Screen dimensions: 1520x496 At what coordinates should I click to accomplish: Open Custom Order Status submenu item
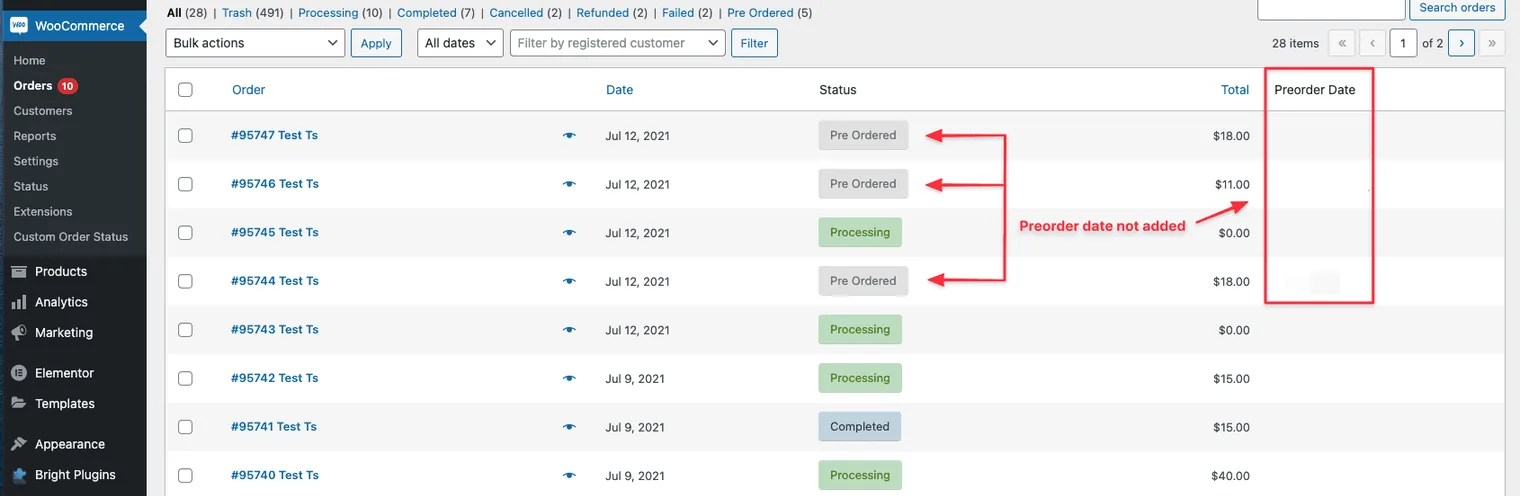point(71,237)
